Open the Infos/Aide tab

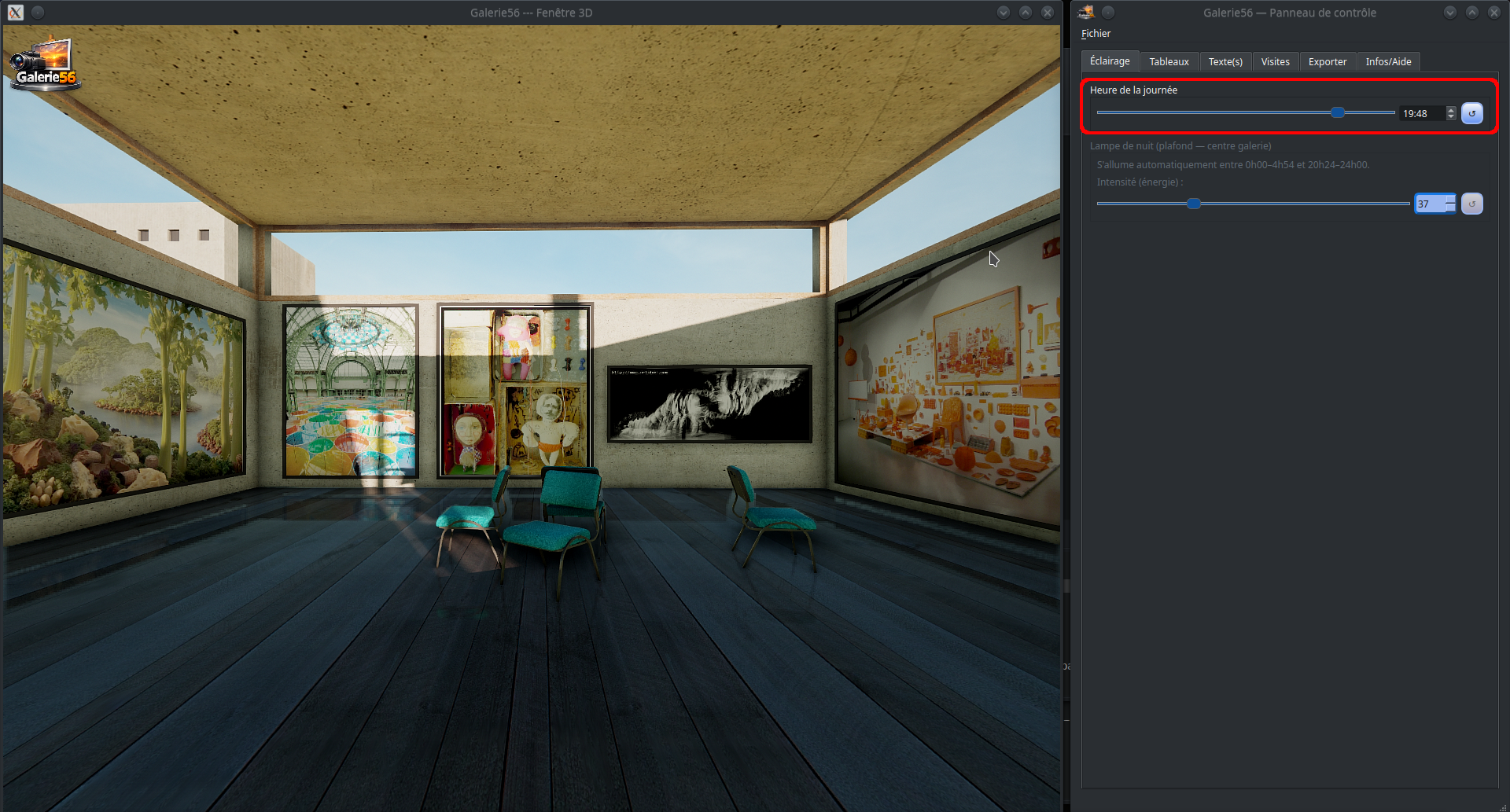pyautogui.click(x=1388, y=62)
